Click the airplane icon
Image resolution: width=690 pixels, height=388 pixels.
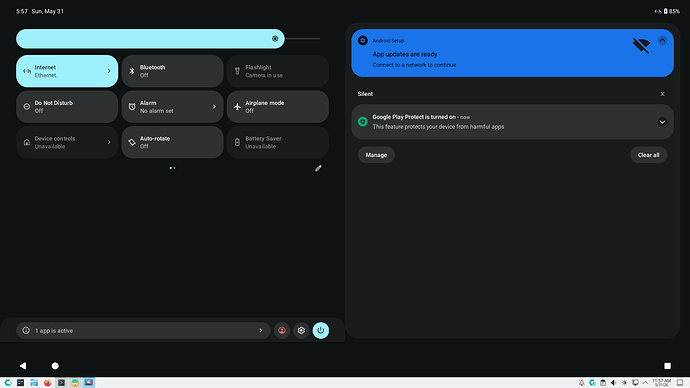237,106
